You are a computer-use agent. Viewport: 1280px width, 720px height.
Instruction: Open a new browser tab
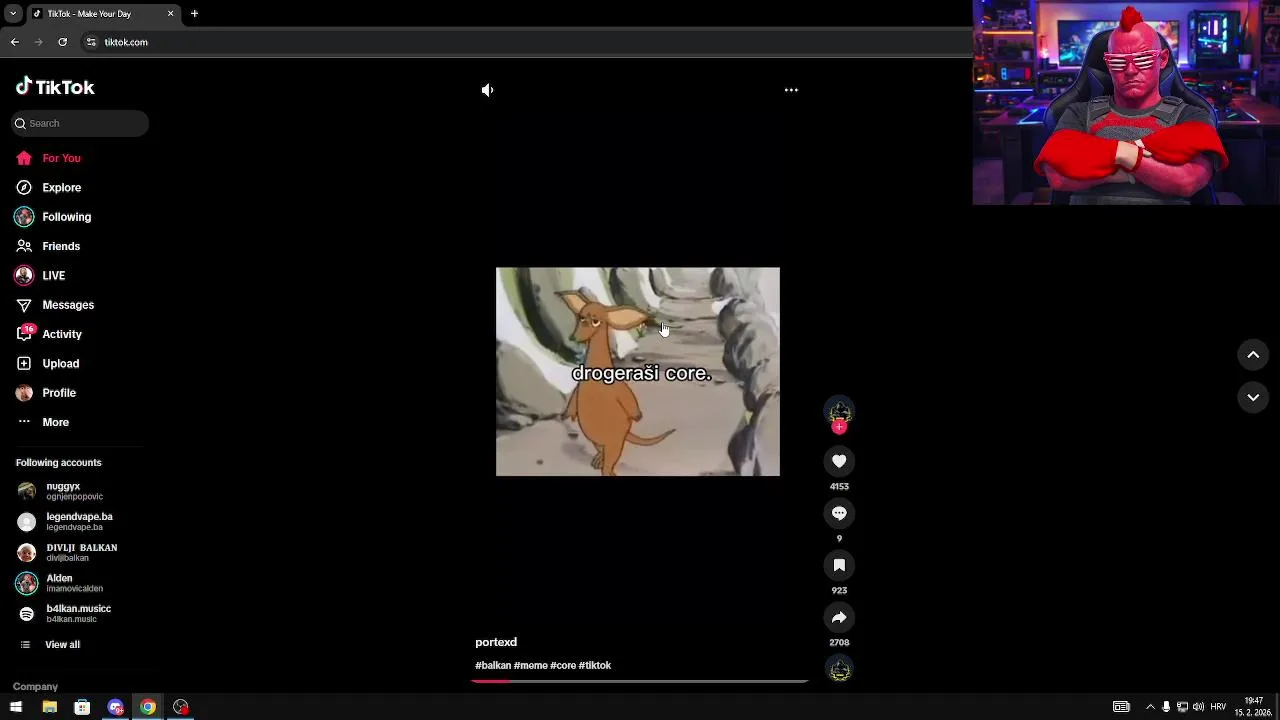pos(194,14)
